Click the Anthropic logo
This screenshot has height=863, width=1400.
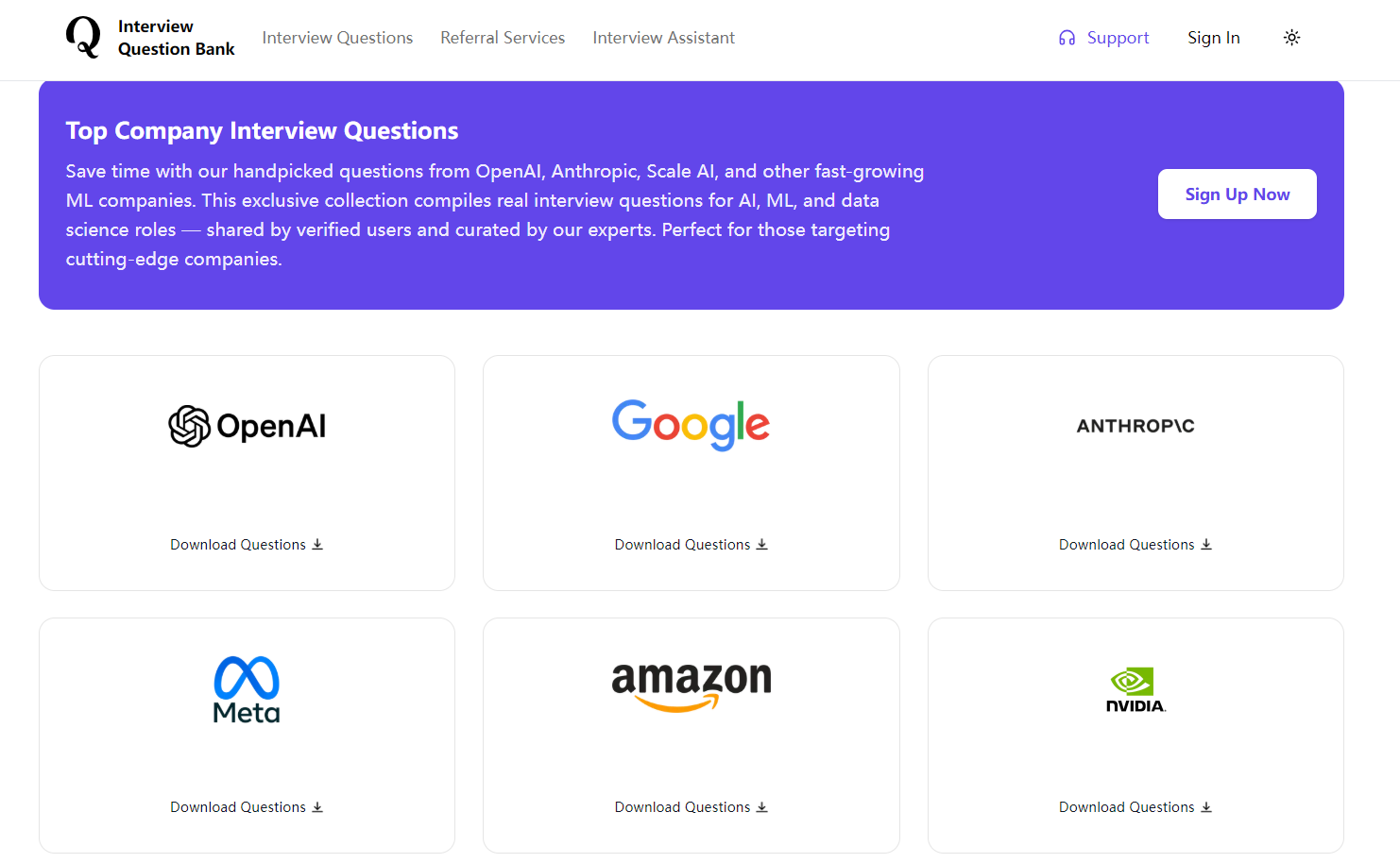click(1135, 426)
